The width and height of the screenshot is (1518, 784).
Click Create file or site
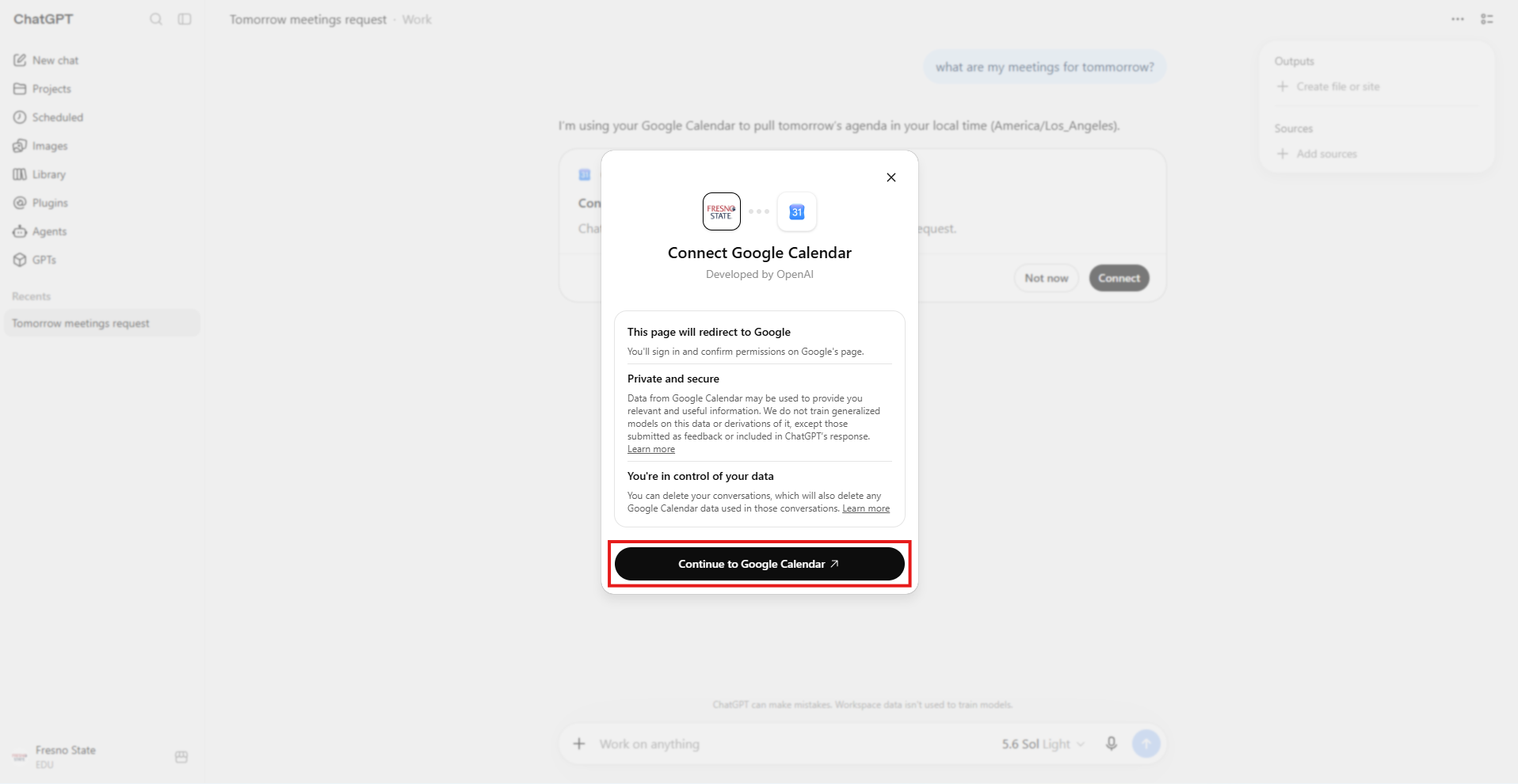point(1329,86)
